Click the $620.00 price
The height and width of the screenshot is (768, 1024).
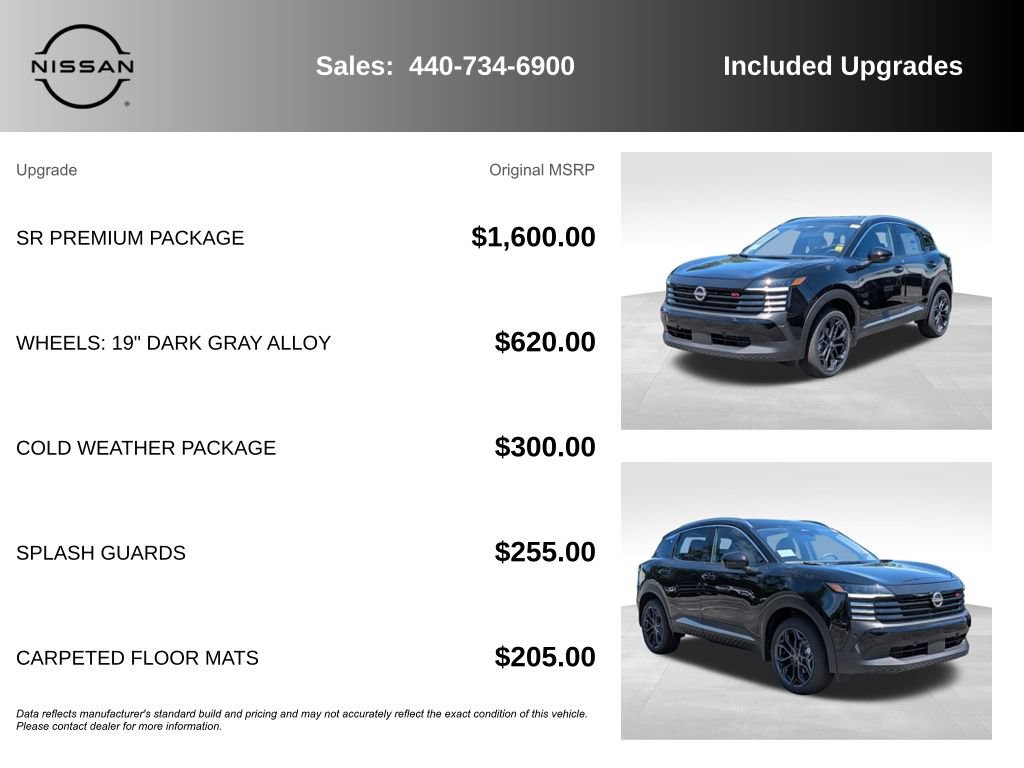[545, 342]
